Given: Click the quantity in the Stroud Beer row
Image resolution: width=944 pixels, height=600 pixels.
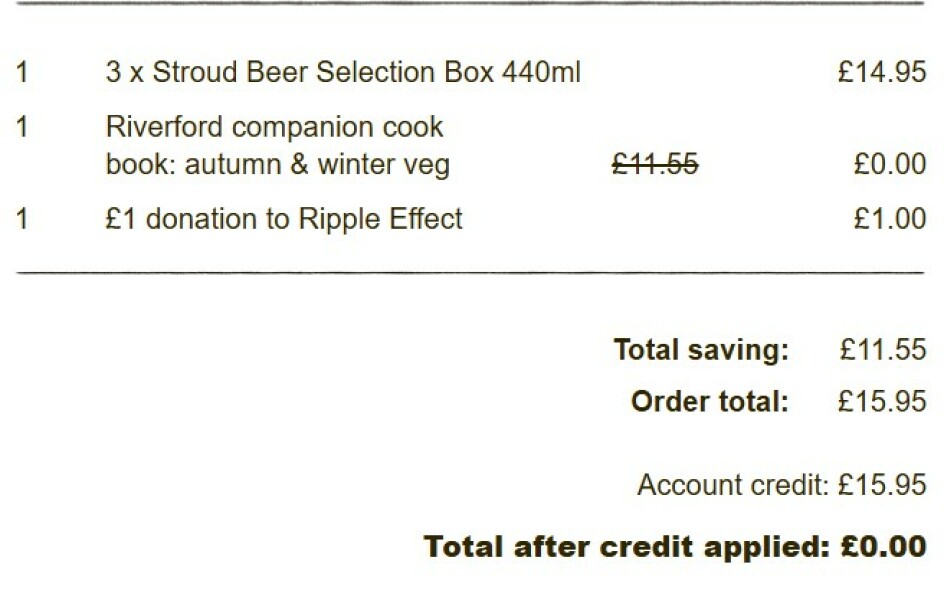Looking at the screenshot, I should click(x=23, y=73).
